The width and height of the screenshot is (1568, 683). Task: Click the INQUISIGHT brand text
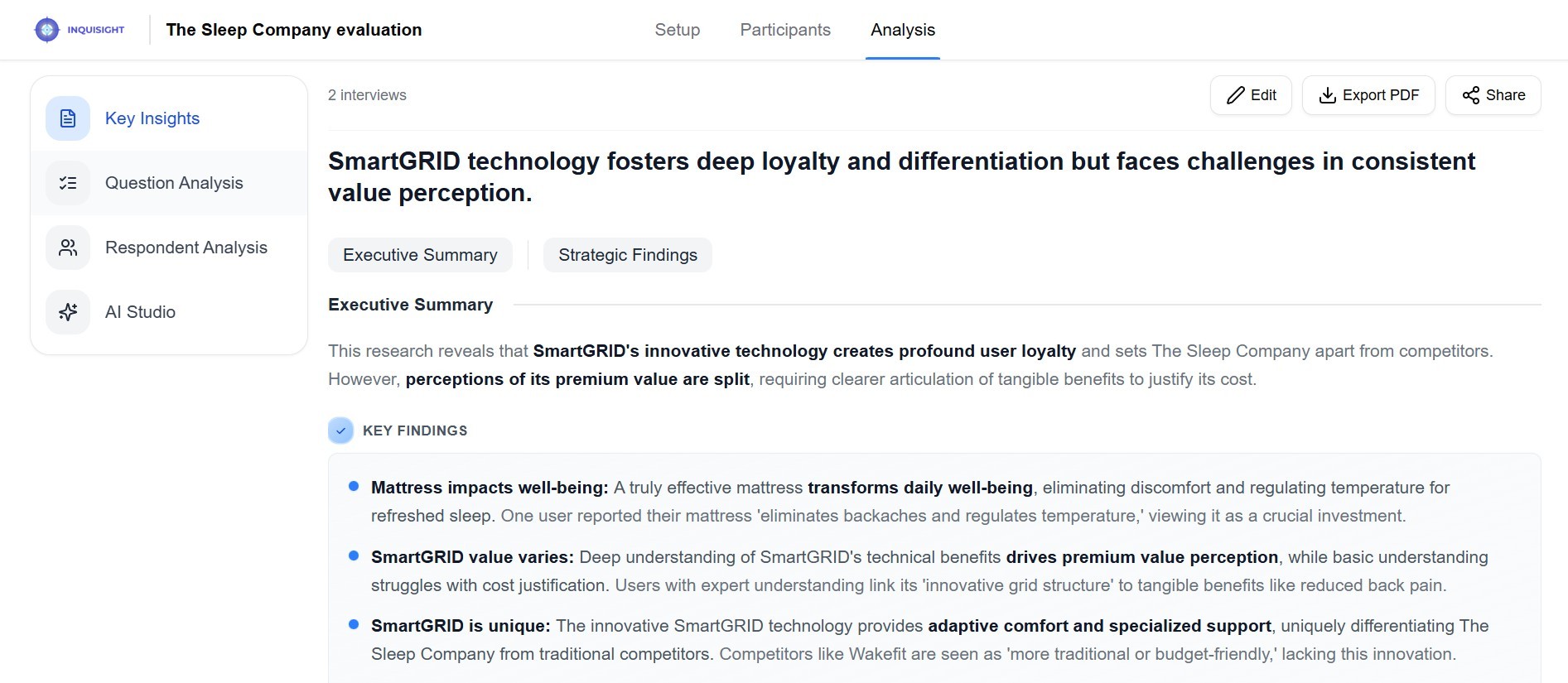click(96, 30)
